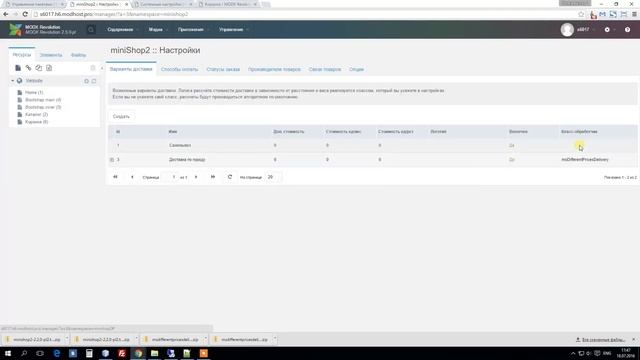The width and height of the screenshot is (640, 360).
Task: Collapse the left resource tree panel arrow
Action: (x=102, y=68)
